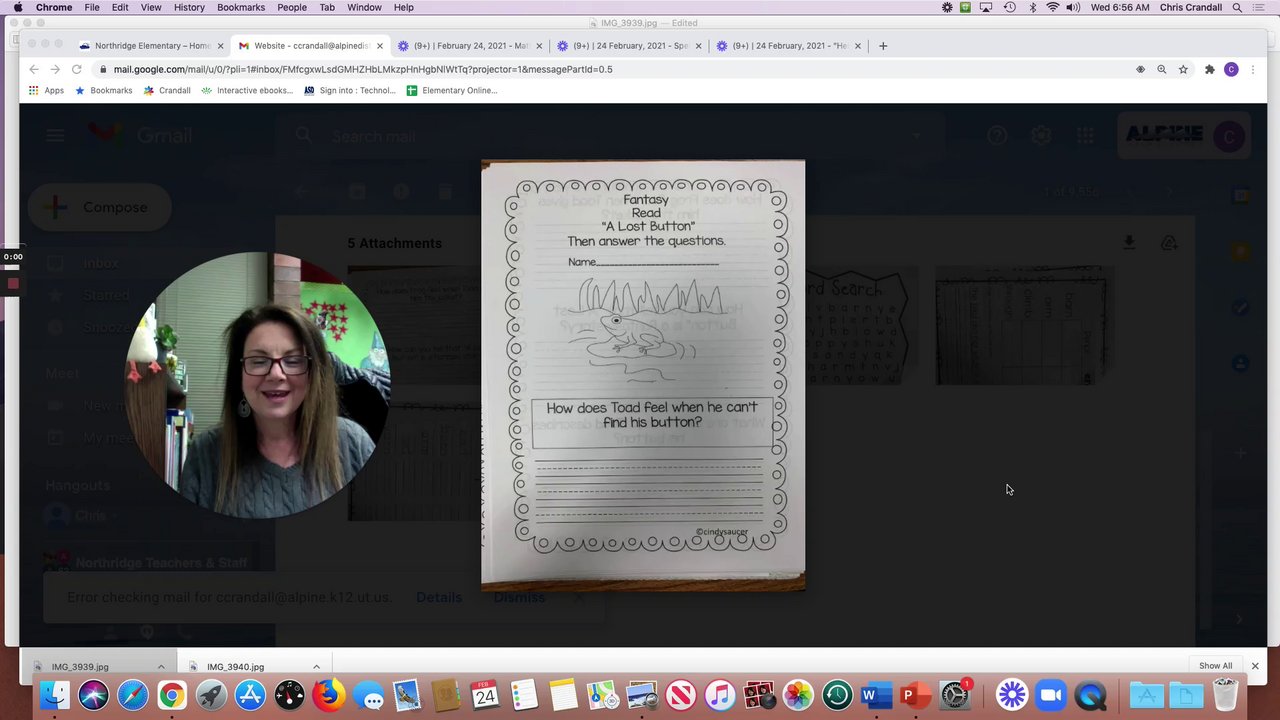Screen dimensions: 1280x720
Task: Open volume control in menu bar
Action: [x=1073, y=7]
